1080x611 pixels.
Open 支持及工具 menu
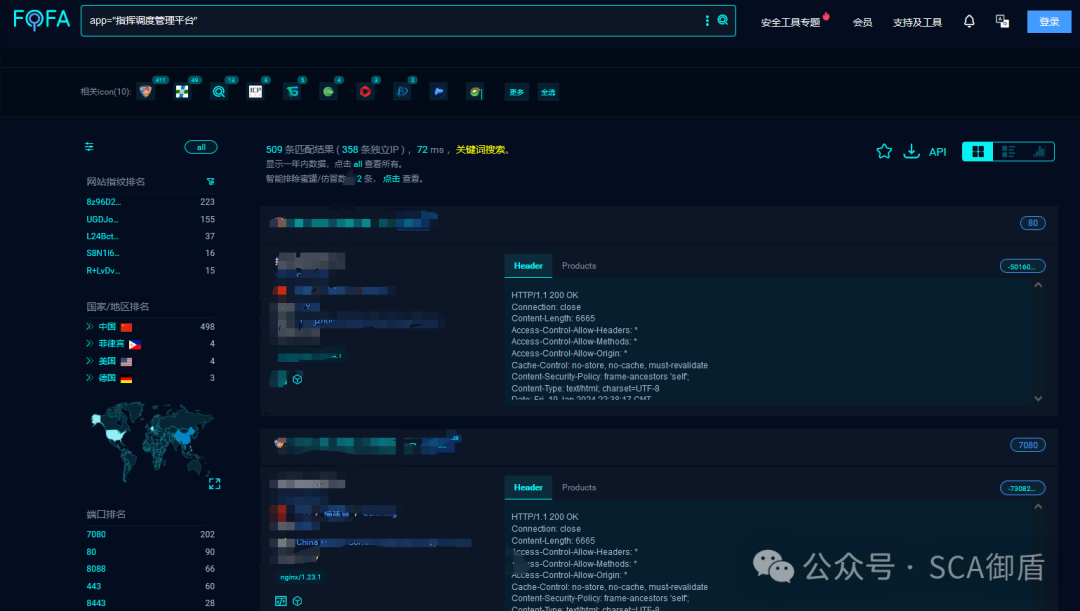tap(917, 22)
